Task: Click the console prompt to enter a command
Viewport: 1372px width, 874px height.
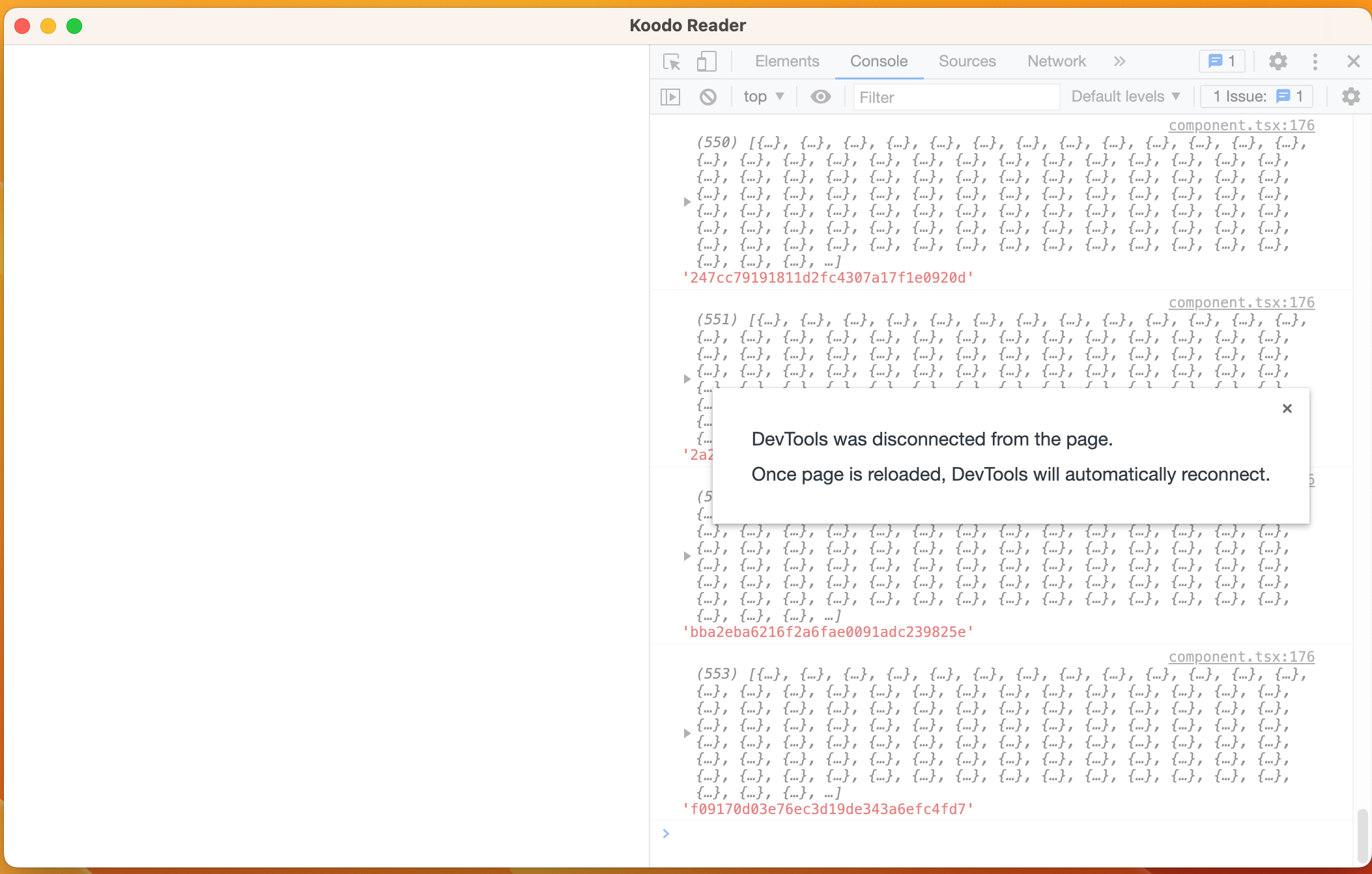Action: (x=782, y=834)
